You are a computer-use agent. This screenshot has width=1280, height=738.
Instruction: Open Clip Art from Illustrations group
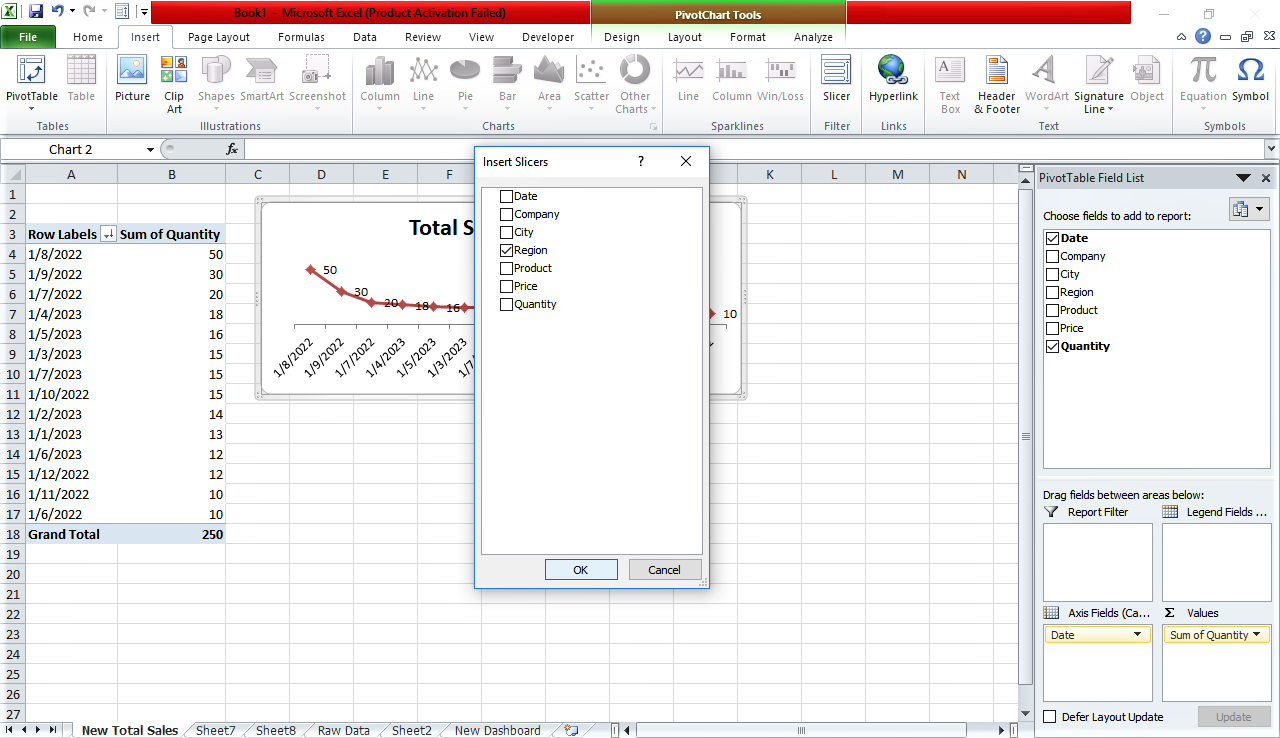[174, 84]
